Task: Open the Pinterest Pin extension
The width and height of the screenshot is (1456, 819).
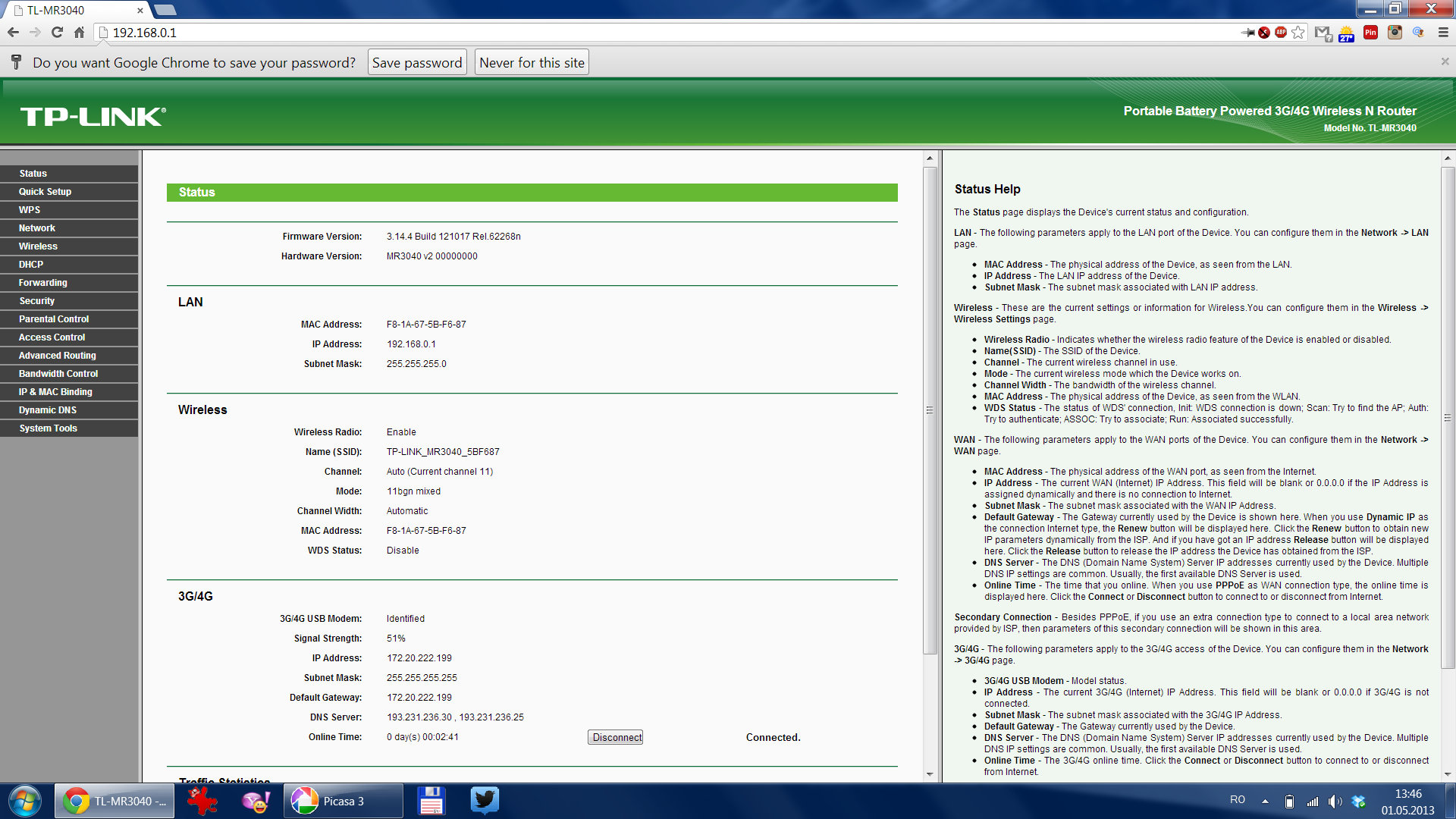Action: (1370, 33)
